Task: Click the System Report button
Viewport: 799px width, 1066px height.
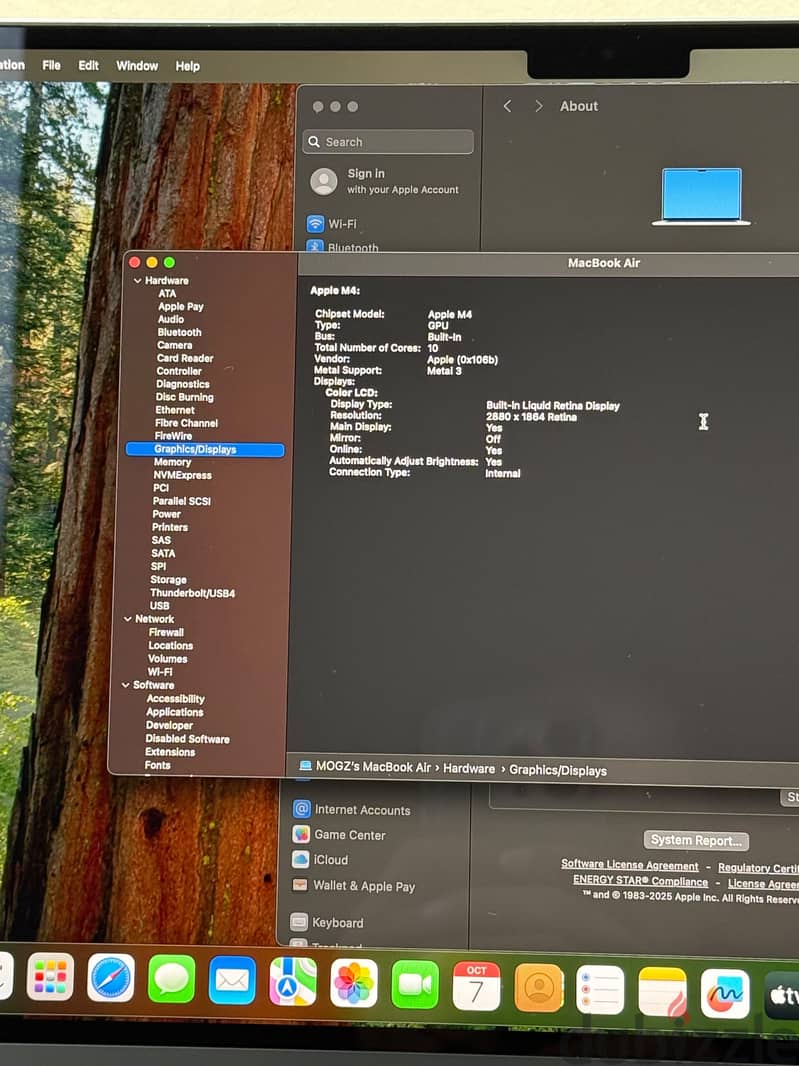Action: 696,840
